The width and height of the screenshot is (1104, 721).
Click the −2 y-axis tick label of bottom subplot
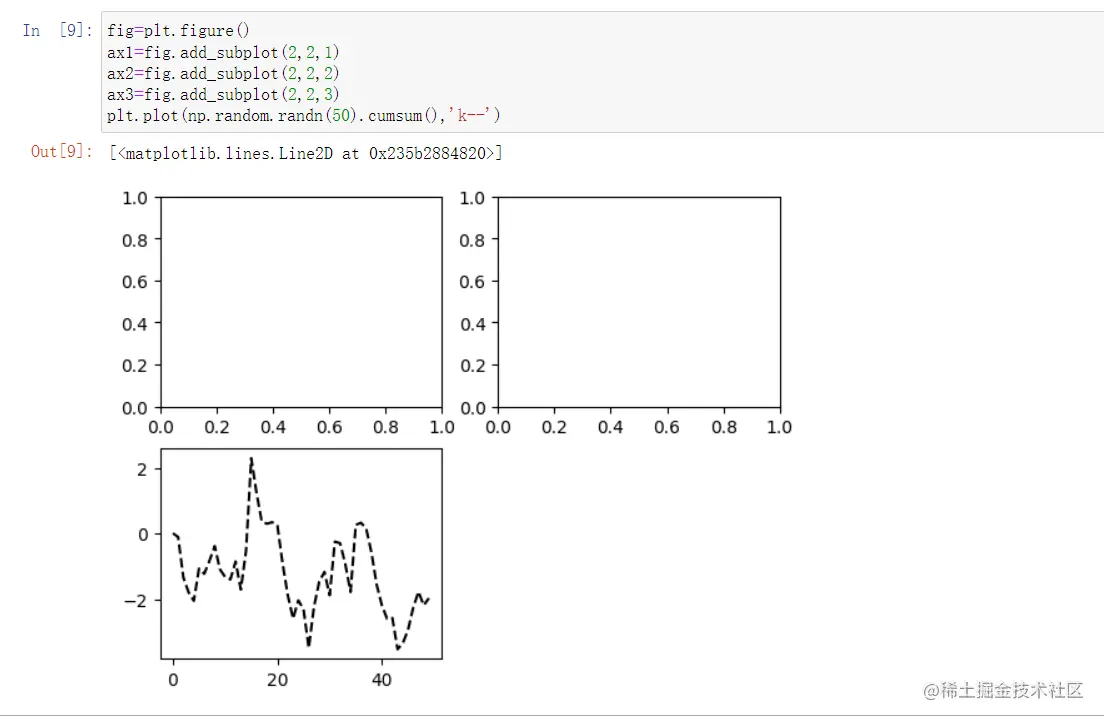[136, 601]
